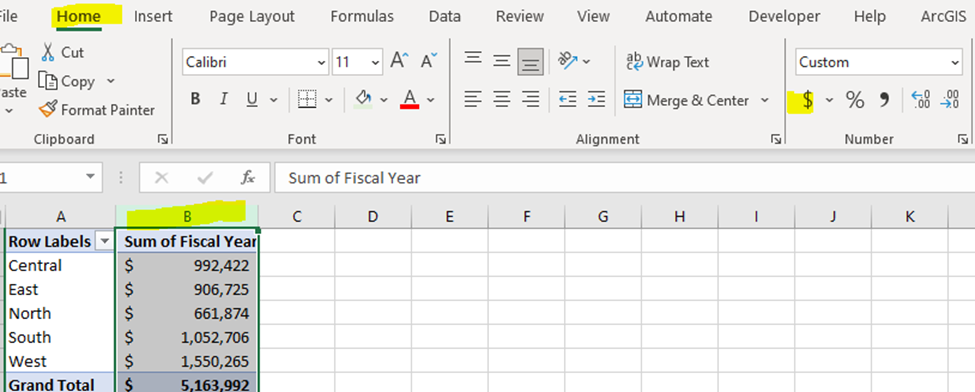Activate the Format Painter brush
This screenshot has width=975, height=392.
[x=48, y=110]
